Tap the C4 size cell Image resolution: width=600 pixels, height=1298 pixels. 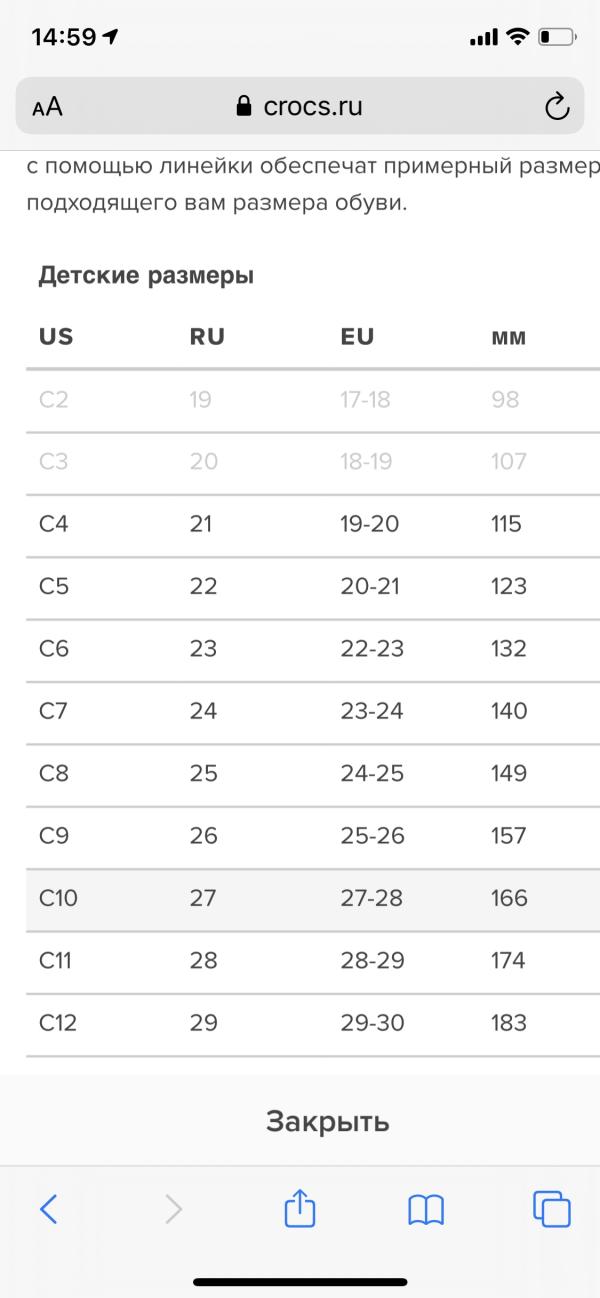[x=54, y=524]
